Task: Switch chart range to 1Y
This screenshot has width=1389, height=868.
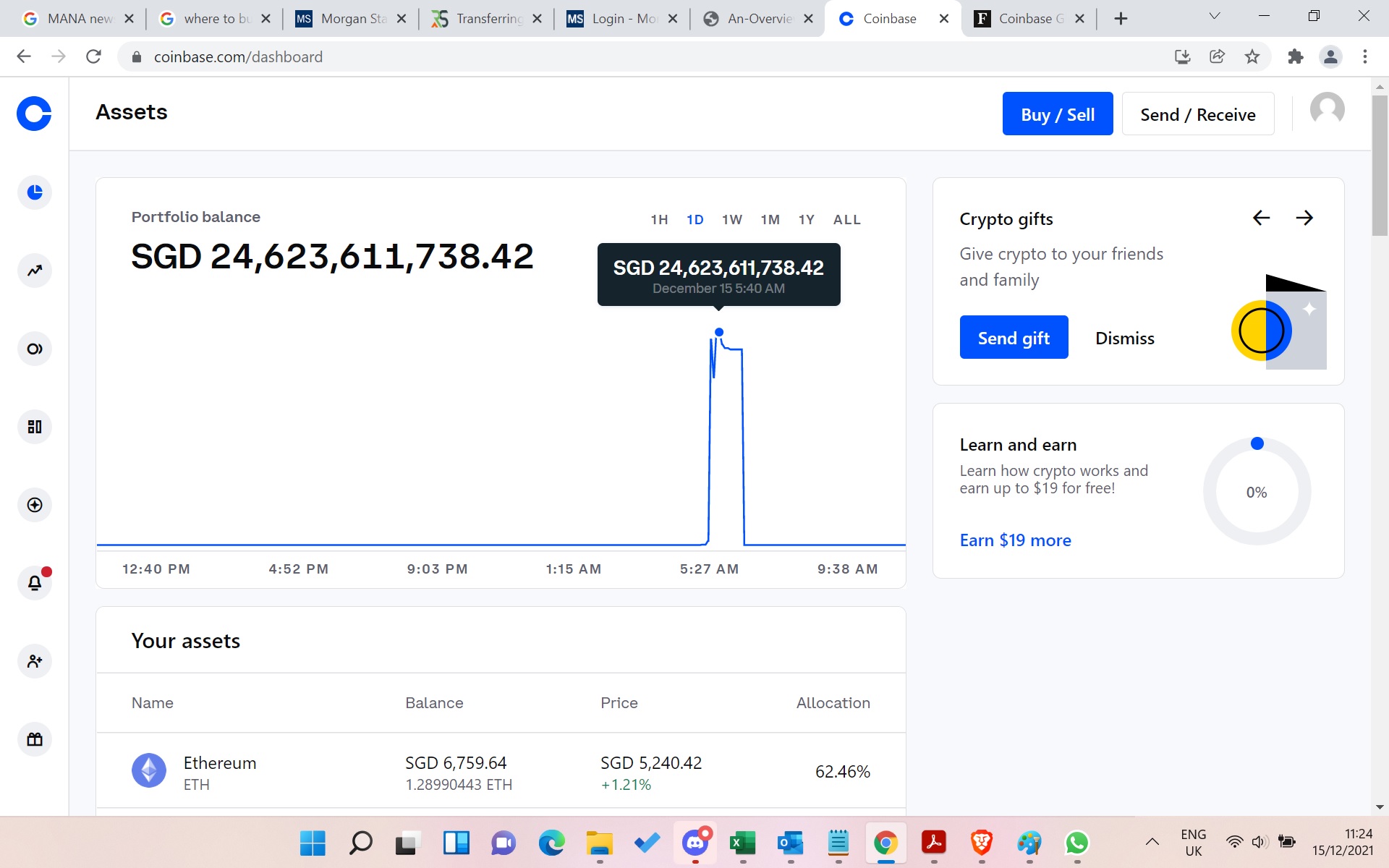Action: click(807, 219)
